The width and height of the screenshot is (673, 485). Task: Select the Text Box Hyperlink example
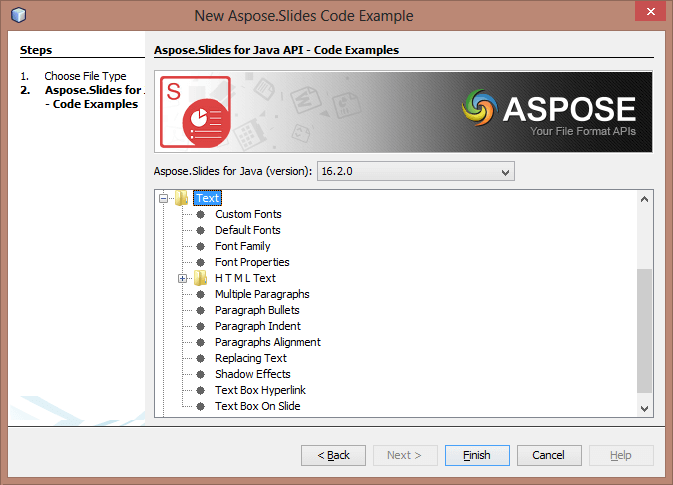point(261,390)
